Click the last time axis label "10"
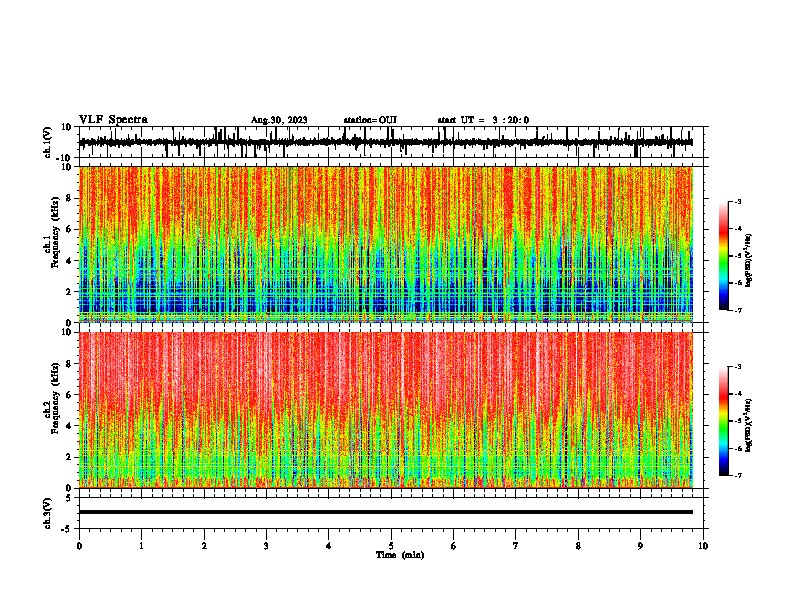This screenshot has width=792, height=612. [703, 546]
